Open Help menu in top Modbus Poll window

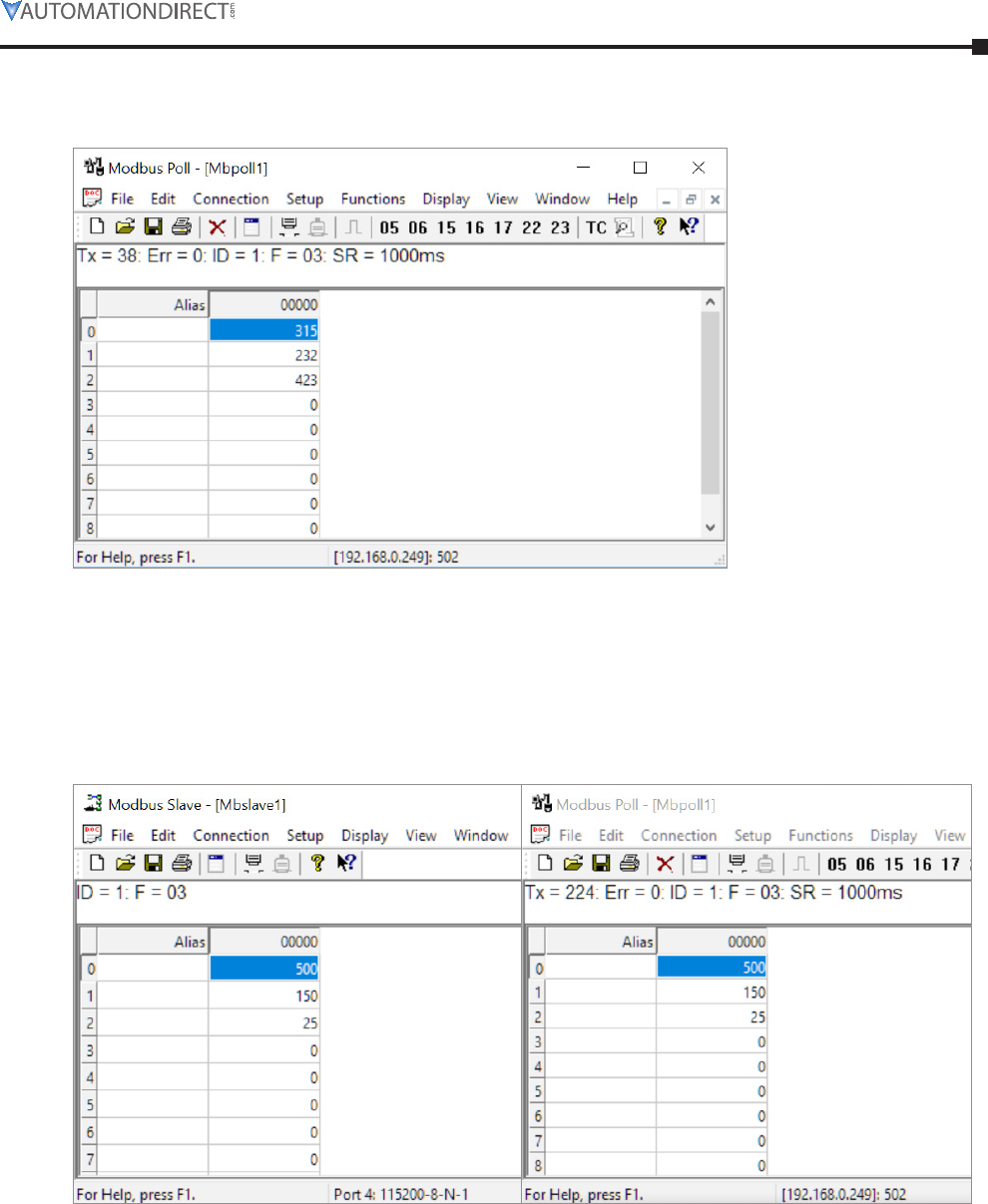(622, 199)
